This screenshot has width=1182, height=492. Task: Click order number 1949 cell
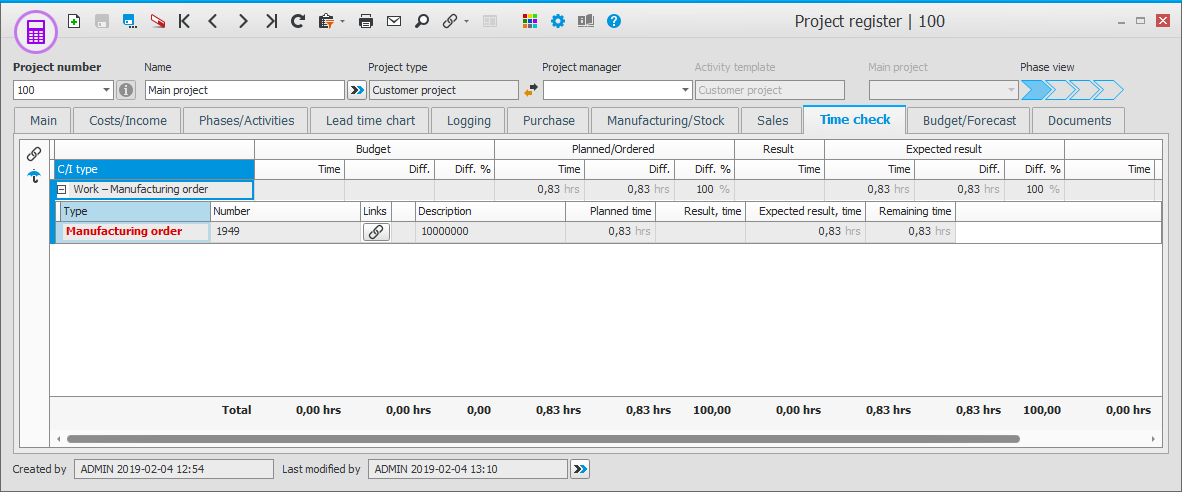point(286,232)
